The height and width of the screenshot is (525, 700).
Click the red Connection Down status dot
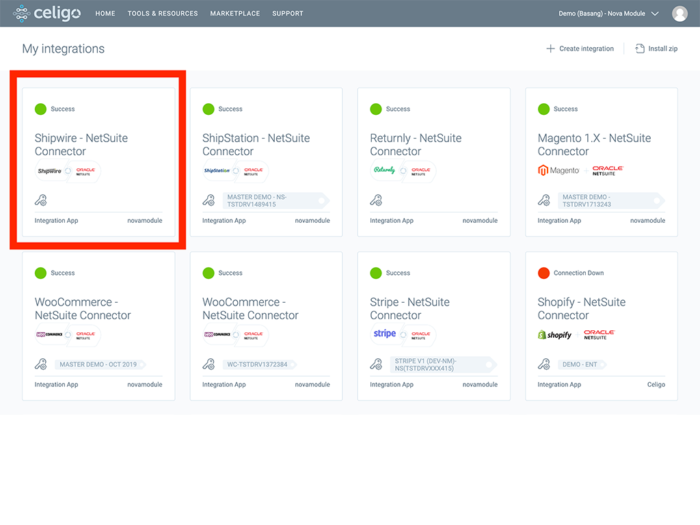544,273
